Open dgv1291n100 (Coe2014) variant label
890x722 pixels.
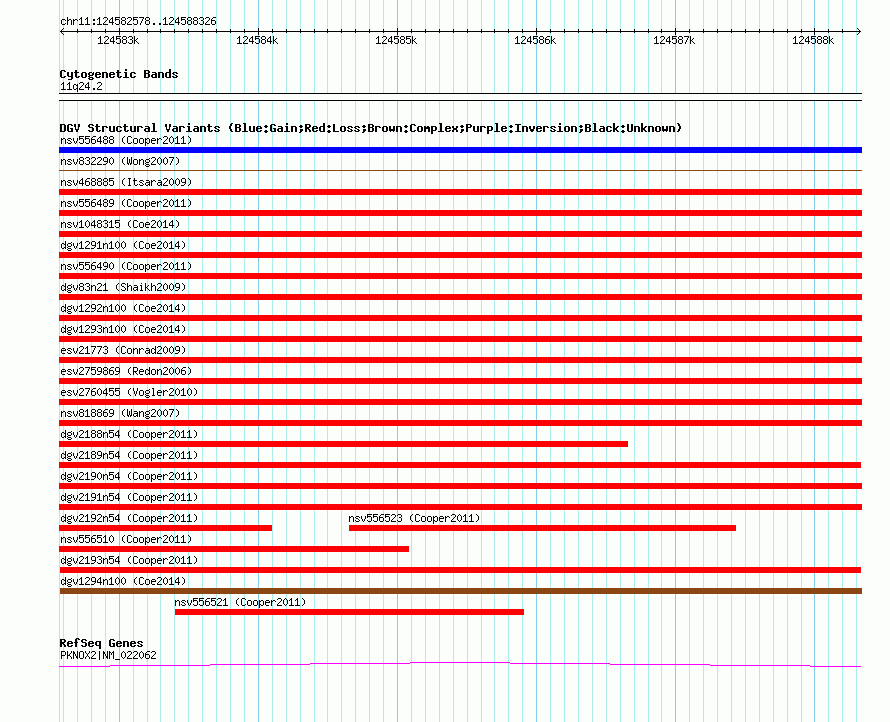(123, 245)
